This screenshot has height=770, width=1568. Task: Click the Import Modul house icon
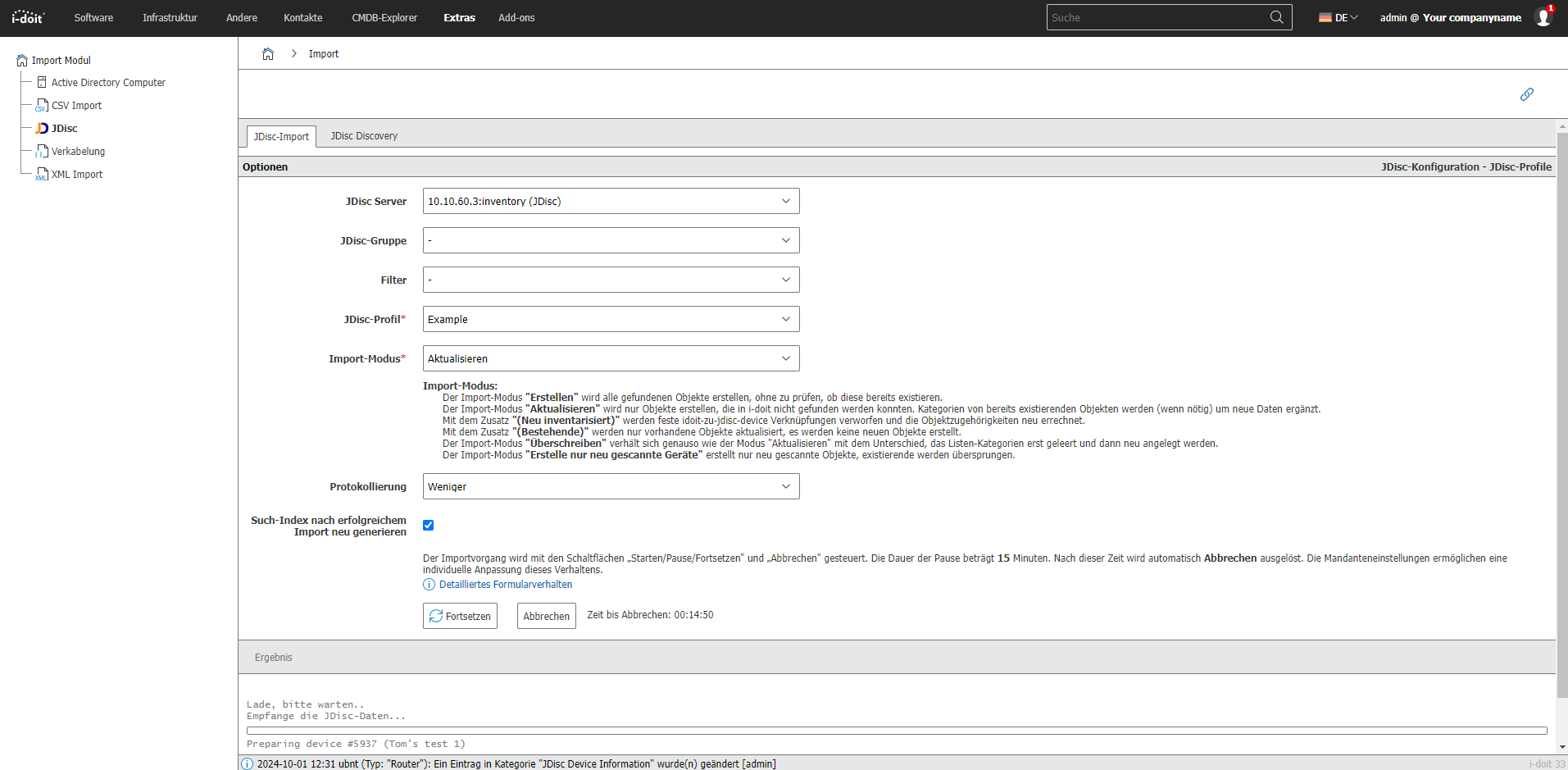pyautogui.click(x=22, y=61)
